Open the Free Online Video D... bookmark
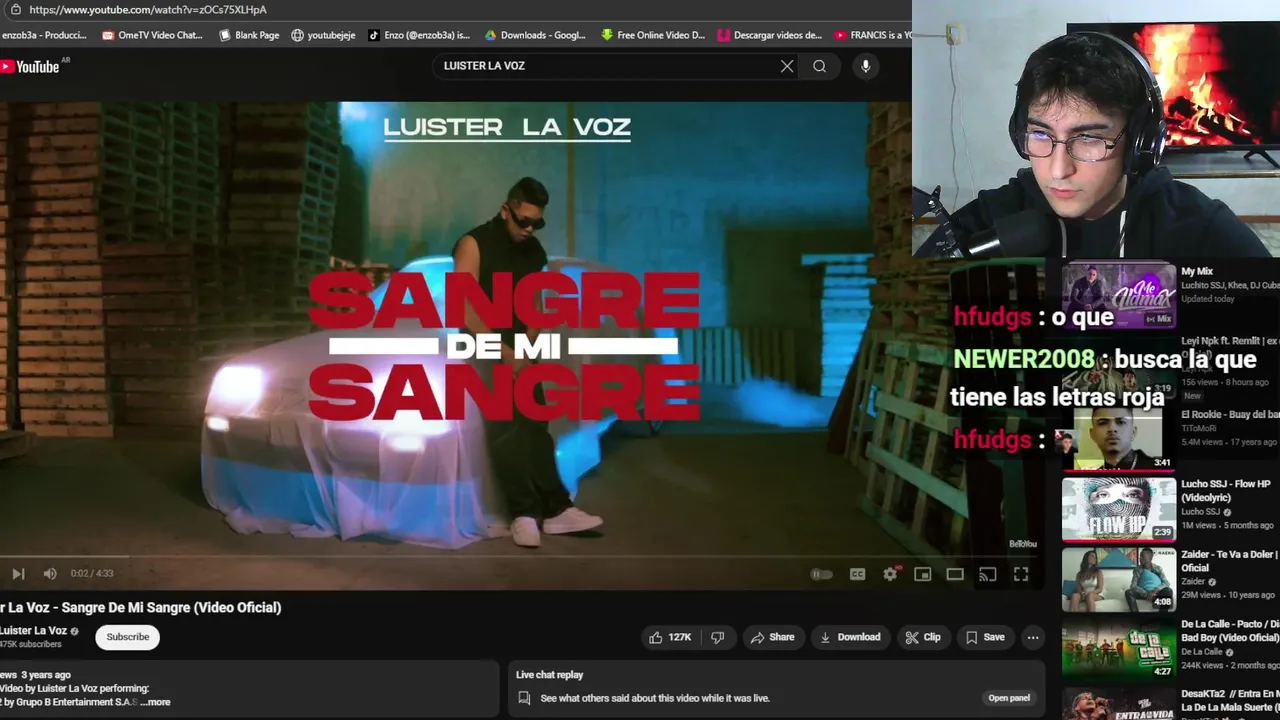Viewport: 1280px width, 720px height. 652,35
